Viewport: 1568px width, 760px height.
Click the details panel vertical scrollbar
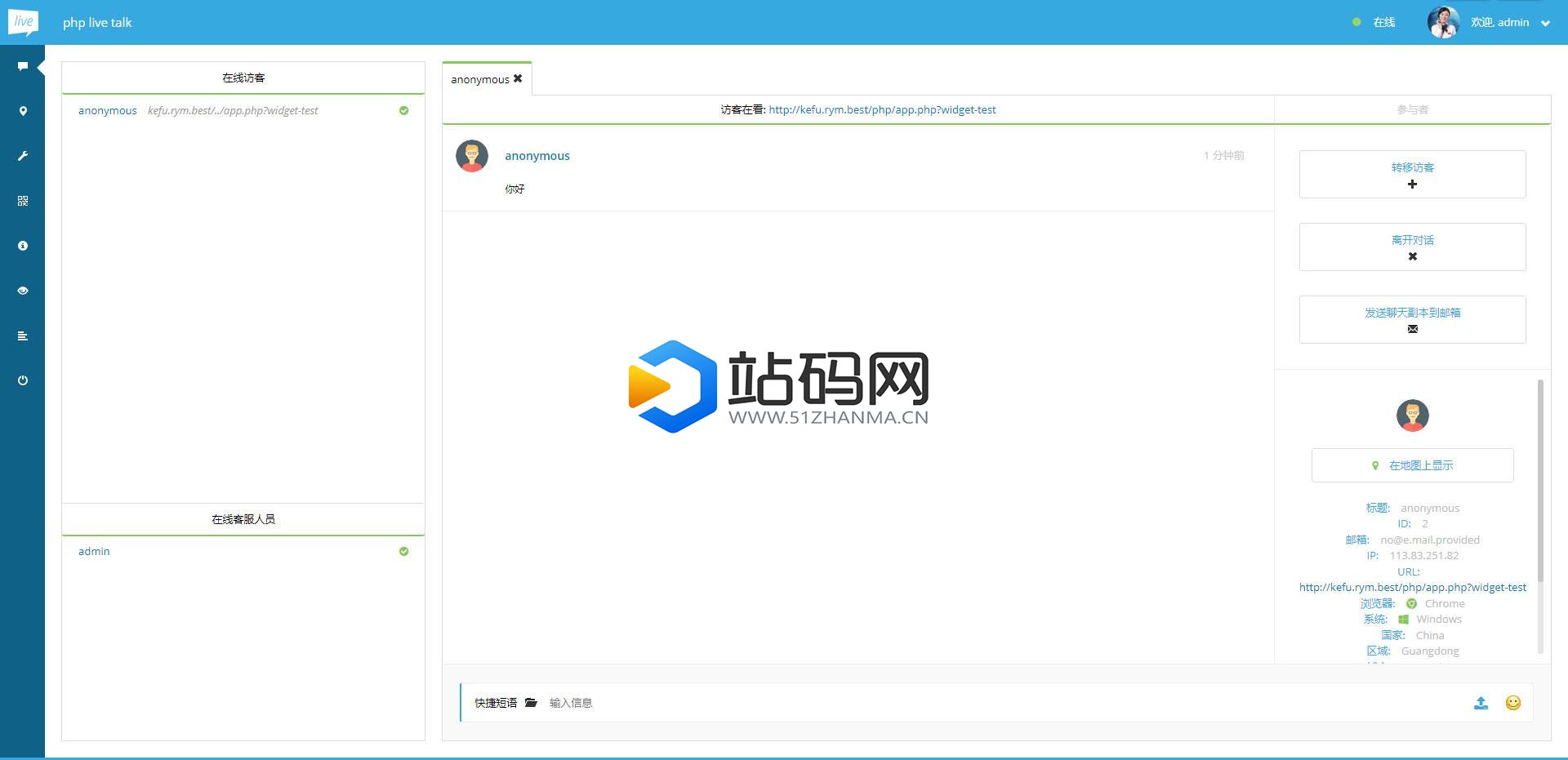(1540, 480)
